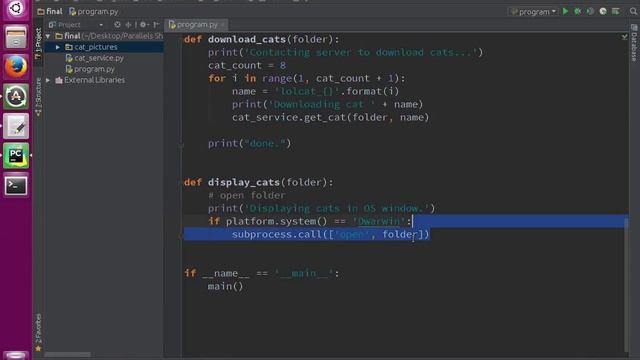Open Terminal from the launcher
The height and width of the screenshot is (360, 640).
click(16, 185)
